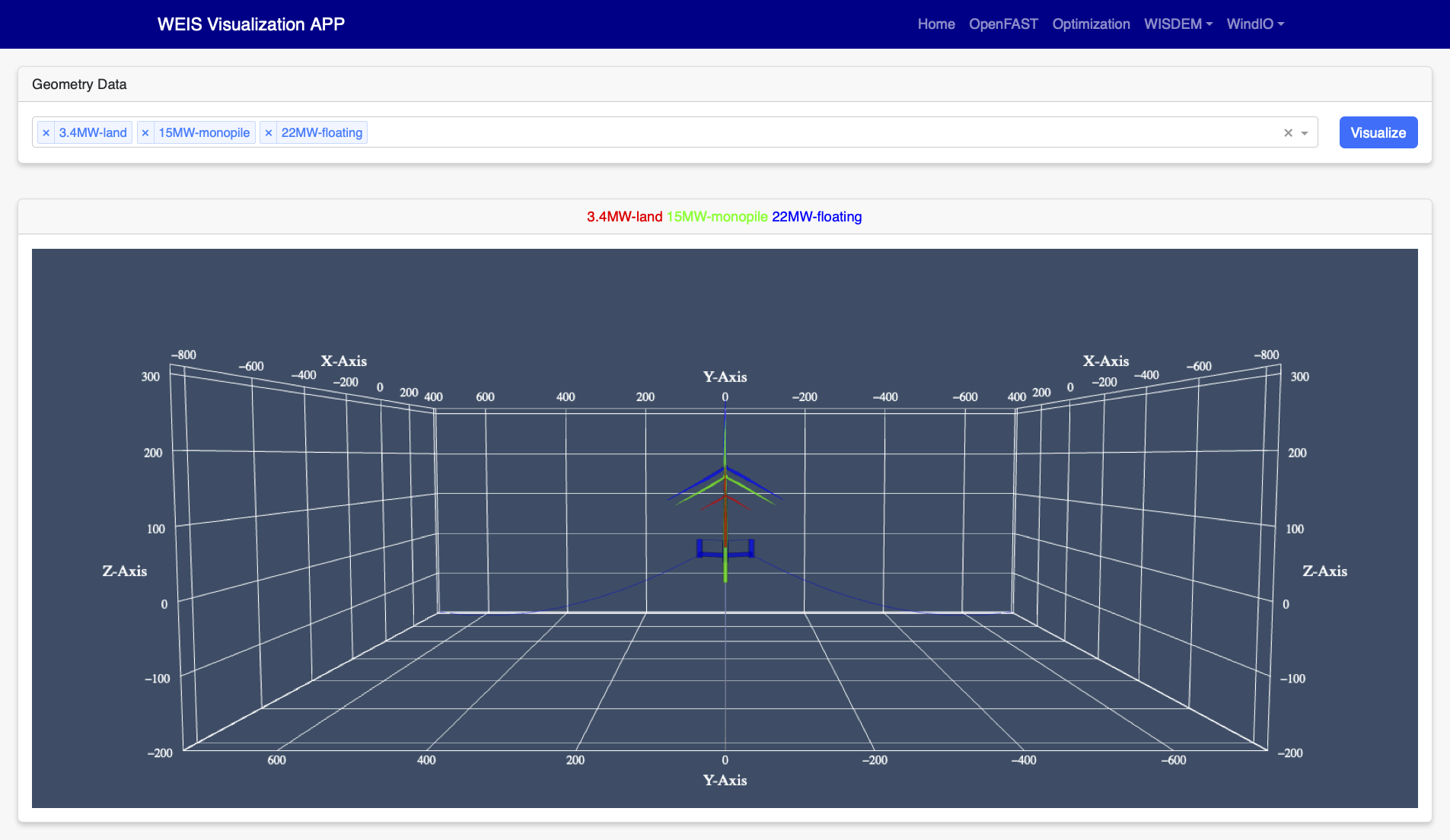Viewport: 1450px width, 840px height.
Task: Click the red 3.4MW-land legend label
Action: [x=624, y=217]
